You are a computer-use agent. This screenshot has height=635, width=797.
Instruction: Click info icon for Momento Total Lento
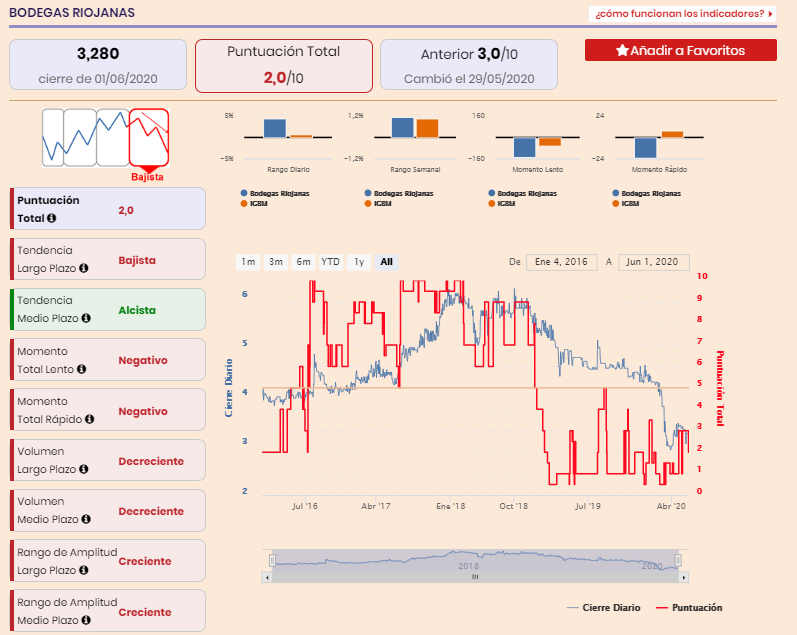click(81, 369)
